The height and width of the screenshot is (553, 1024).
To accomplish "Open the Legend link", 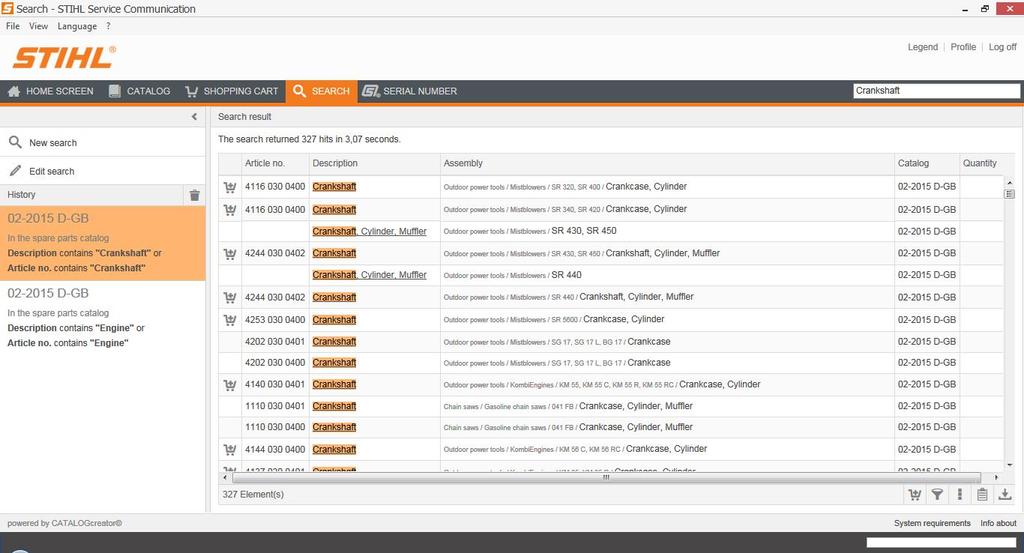I will point(922,47).
